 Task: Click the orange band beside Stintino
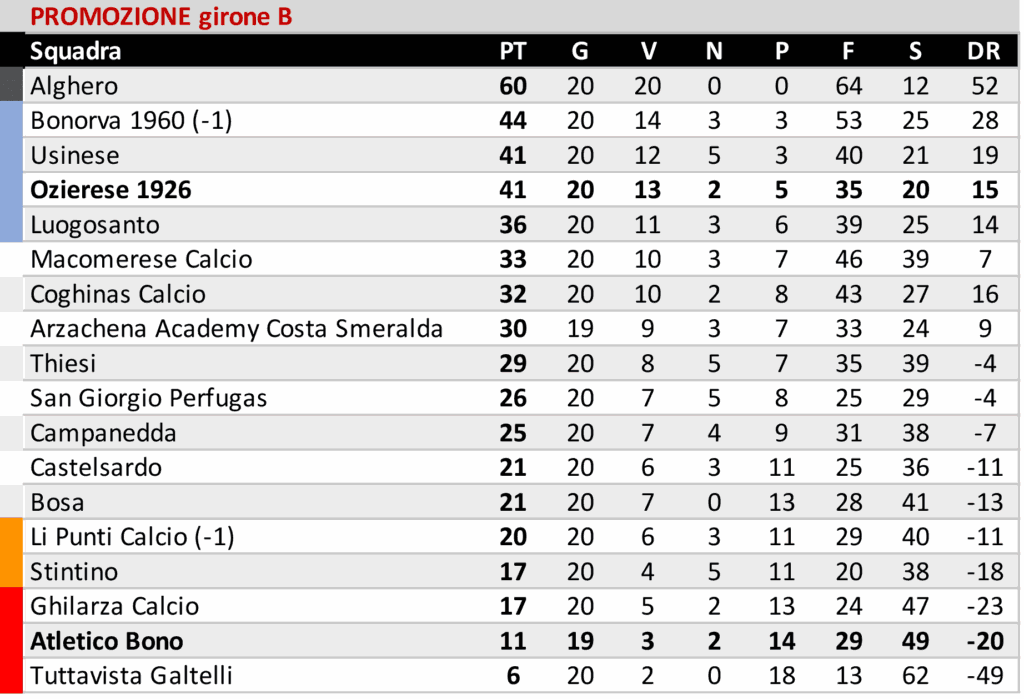[11, 572]
